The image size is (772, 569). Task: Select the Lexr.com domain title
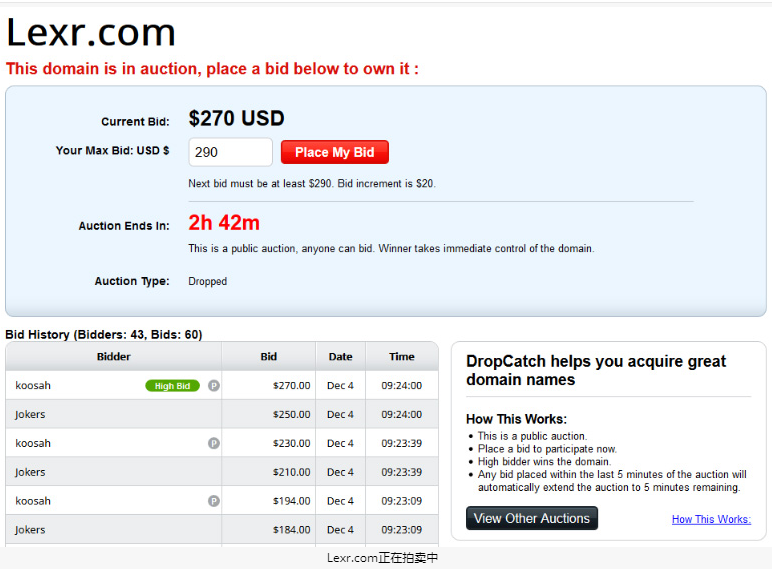coord(91,33)
